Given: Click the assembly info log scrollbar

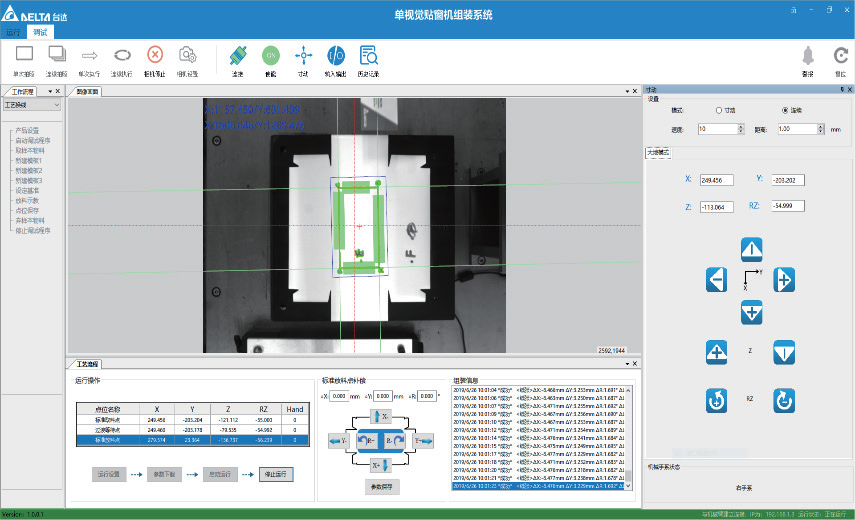Looking at the screenshot, I should point(628,438).
